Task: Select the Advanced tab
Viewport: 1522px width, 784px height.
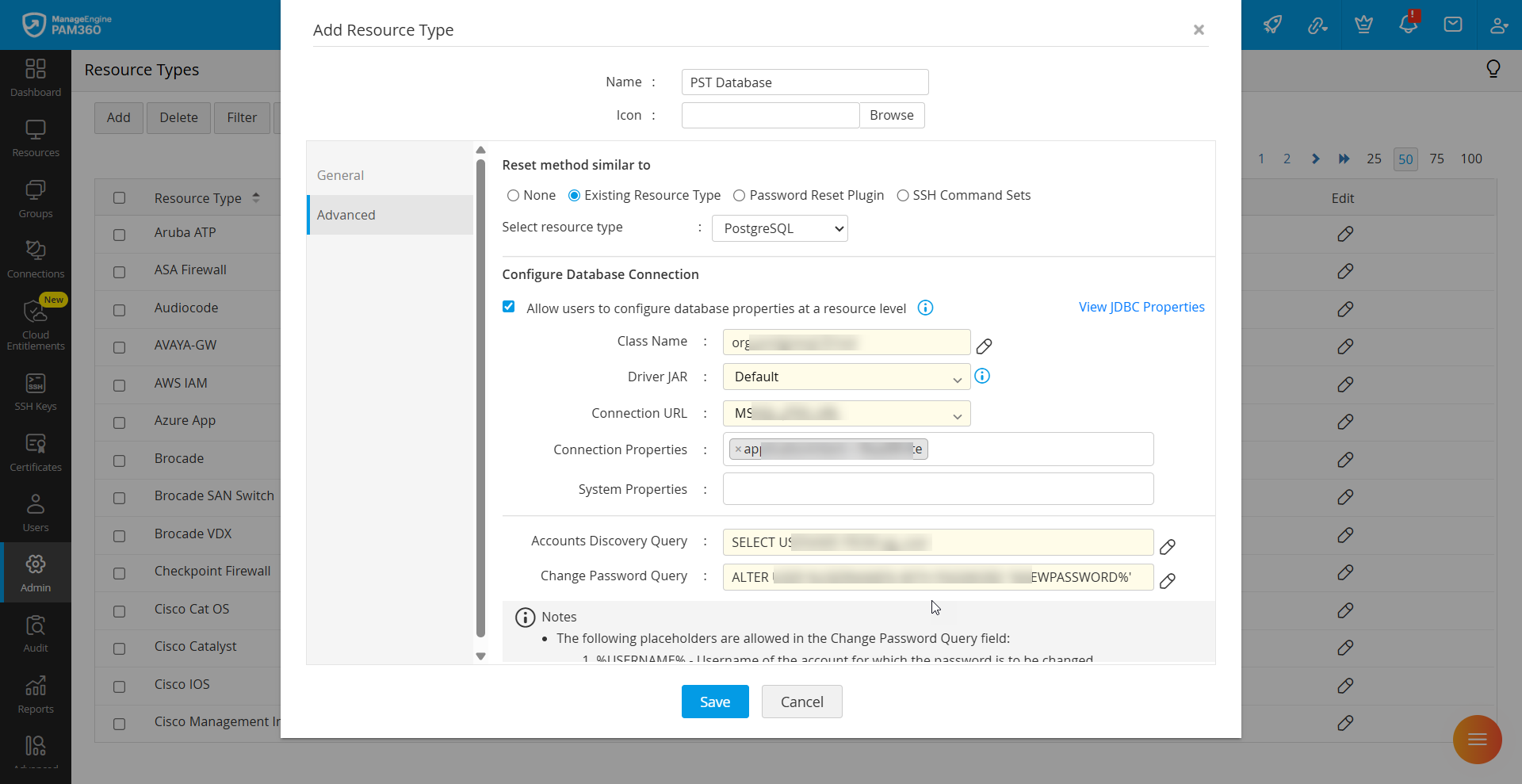Action: click(x=346, y=214)
